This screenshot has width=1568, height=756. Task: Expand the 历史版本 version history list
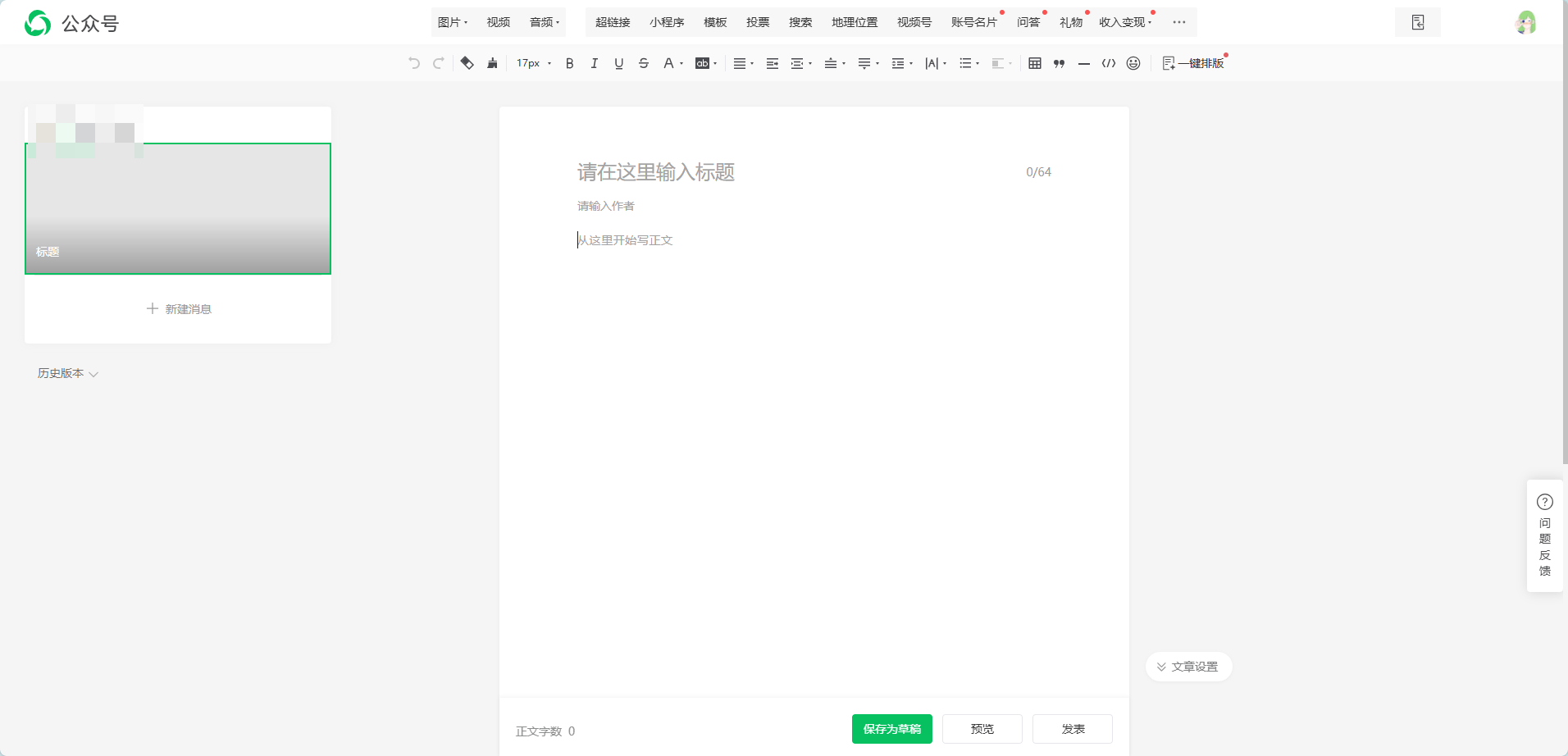pos(67,373)
